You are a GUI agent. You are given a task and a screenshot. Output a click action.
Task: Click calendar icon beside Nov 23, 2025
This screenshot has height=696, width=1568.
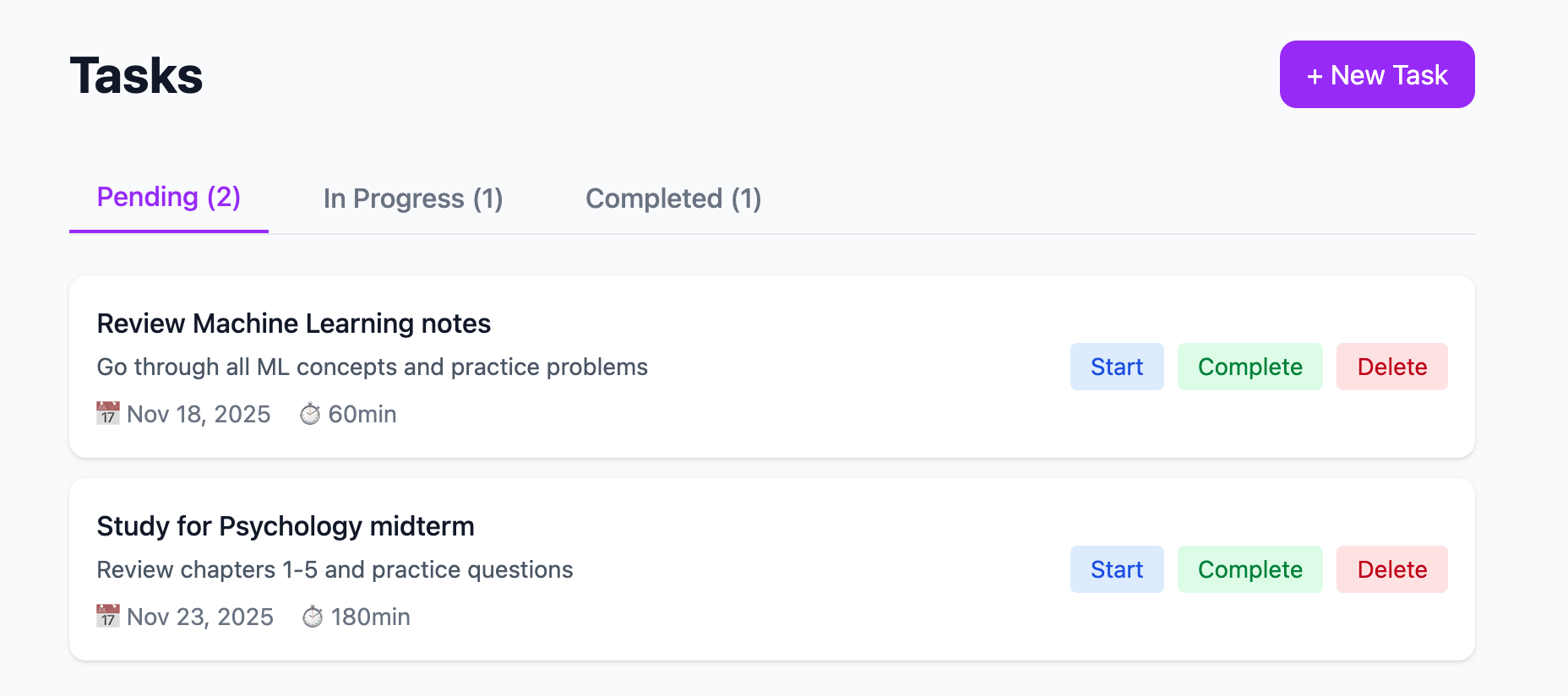tap(108, 617)
